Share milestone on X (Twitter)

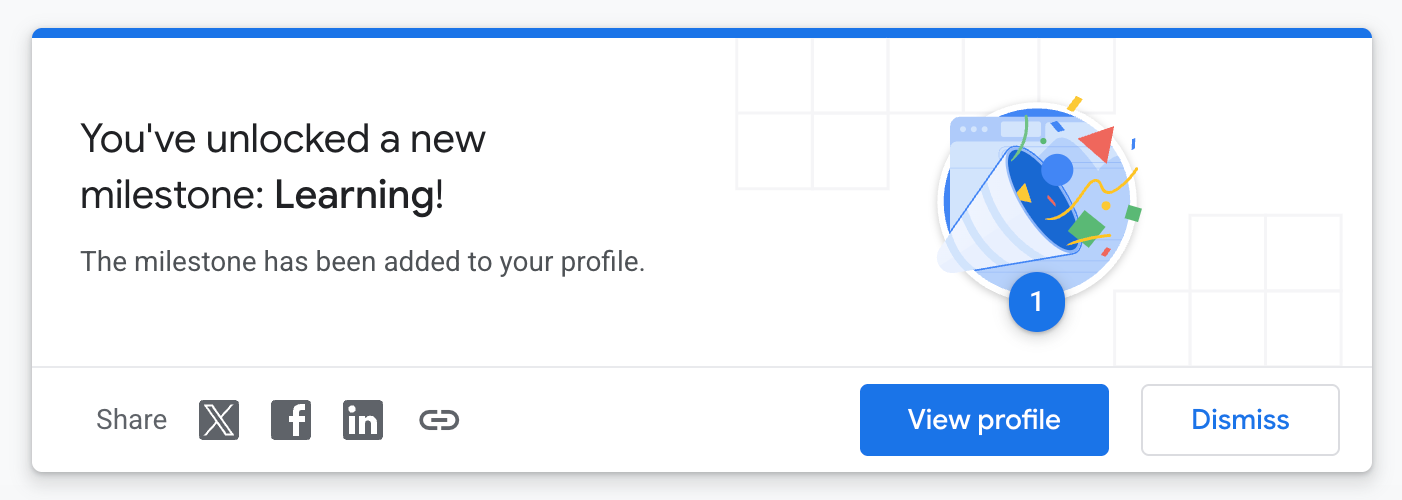click(x=219, y=420)
